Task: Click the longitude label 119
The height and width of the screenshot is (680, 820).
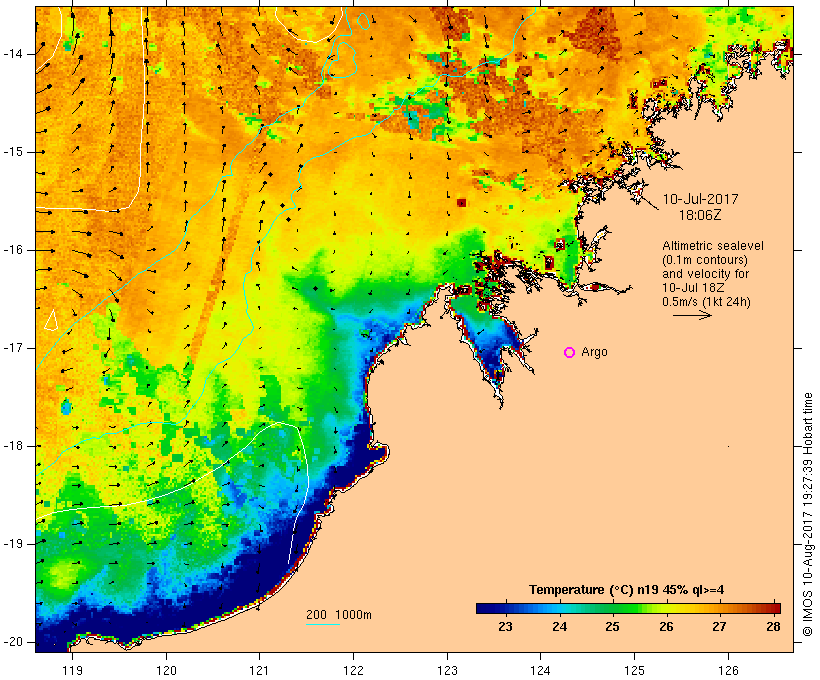Action: tap(73, 671)
